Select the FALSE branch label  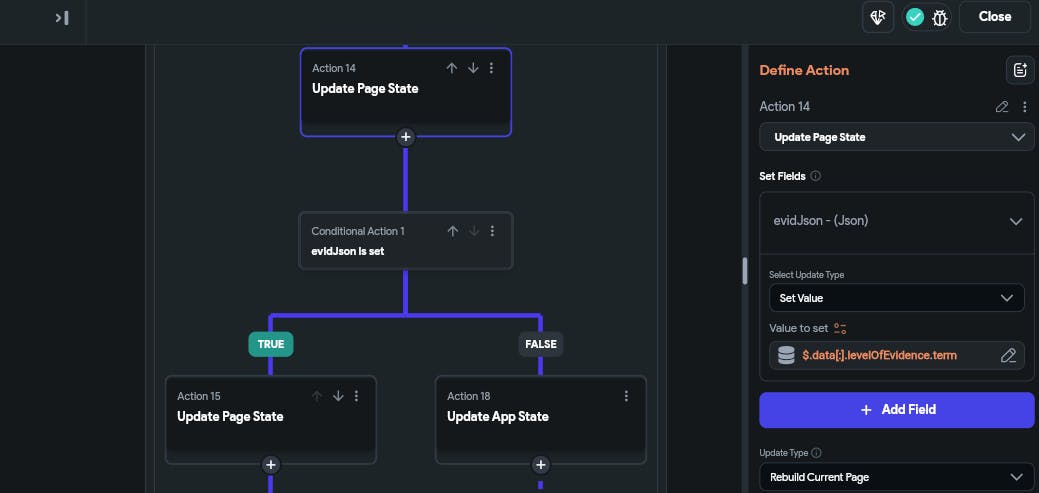[541, 344]
